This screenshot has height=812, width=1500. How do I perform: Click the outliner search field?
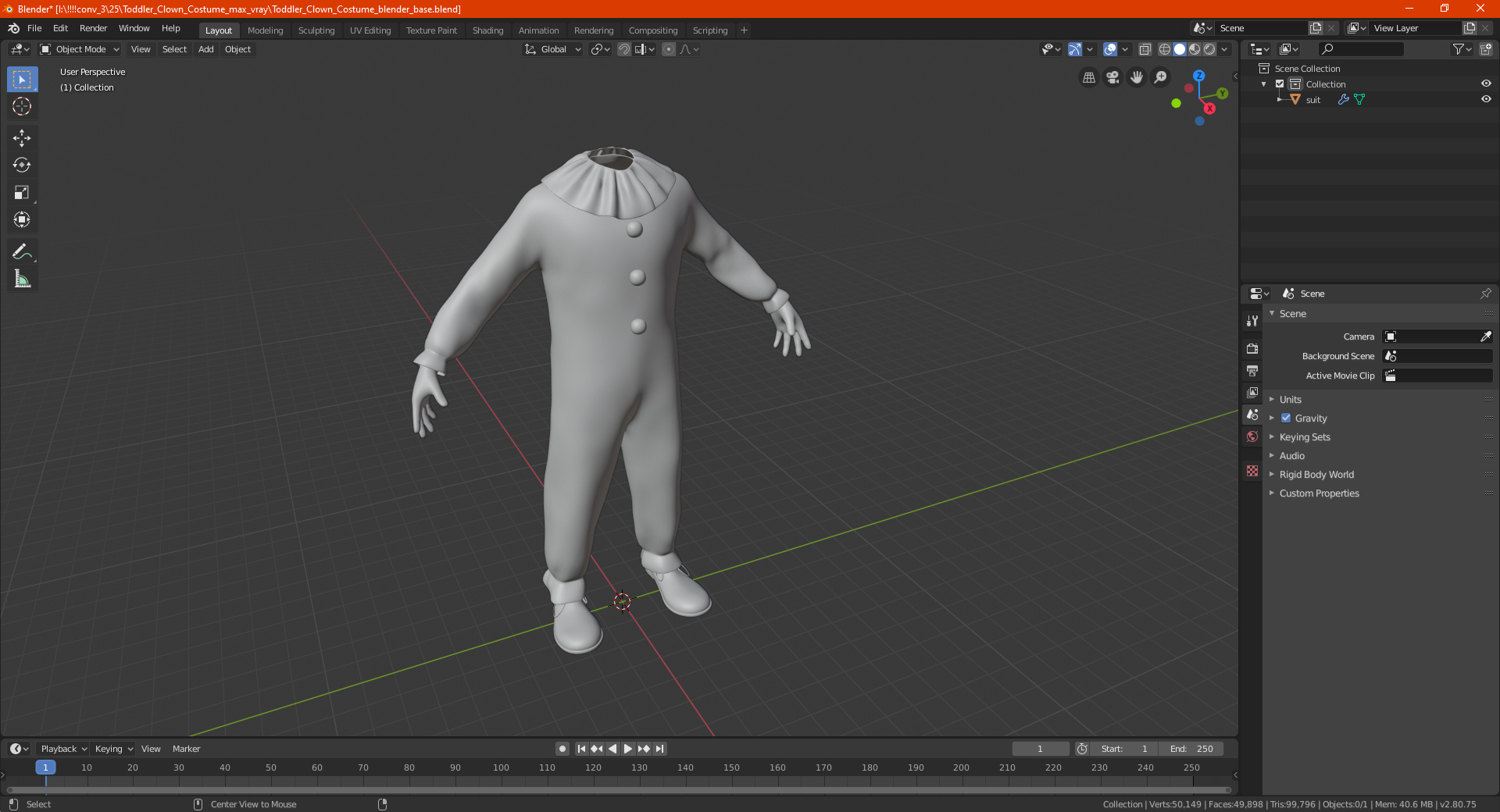click(1360, 49)
